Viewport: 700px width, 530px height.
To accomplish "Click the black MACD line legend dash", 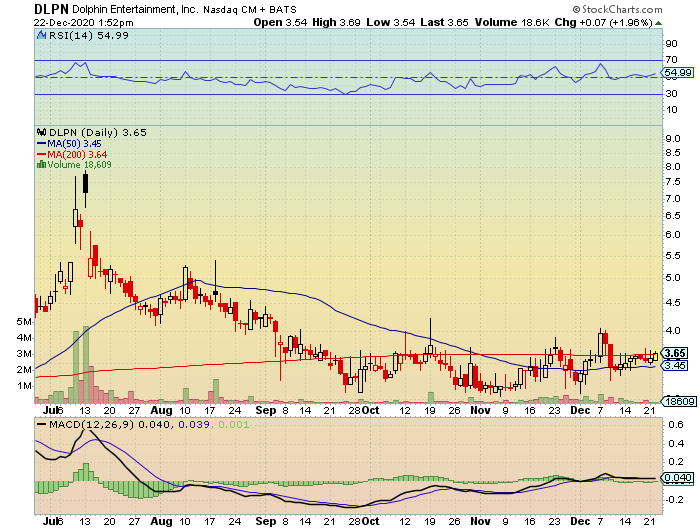I will pos(42,424).
